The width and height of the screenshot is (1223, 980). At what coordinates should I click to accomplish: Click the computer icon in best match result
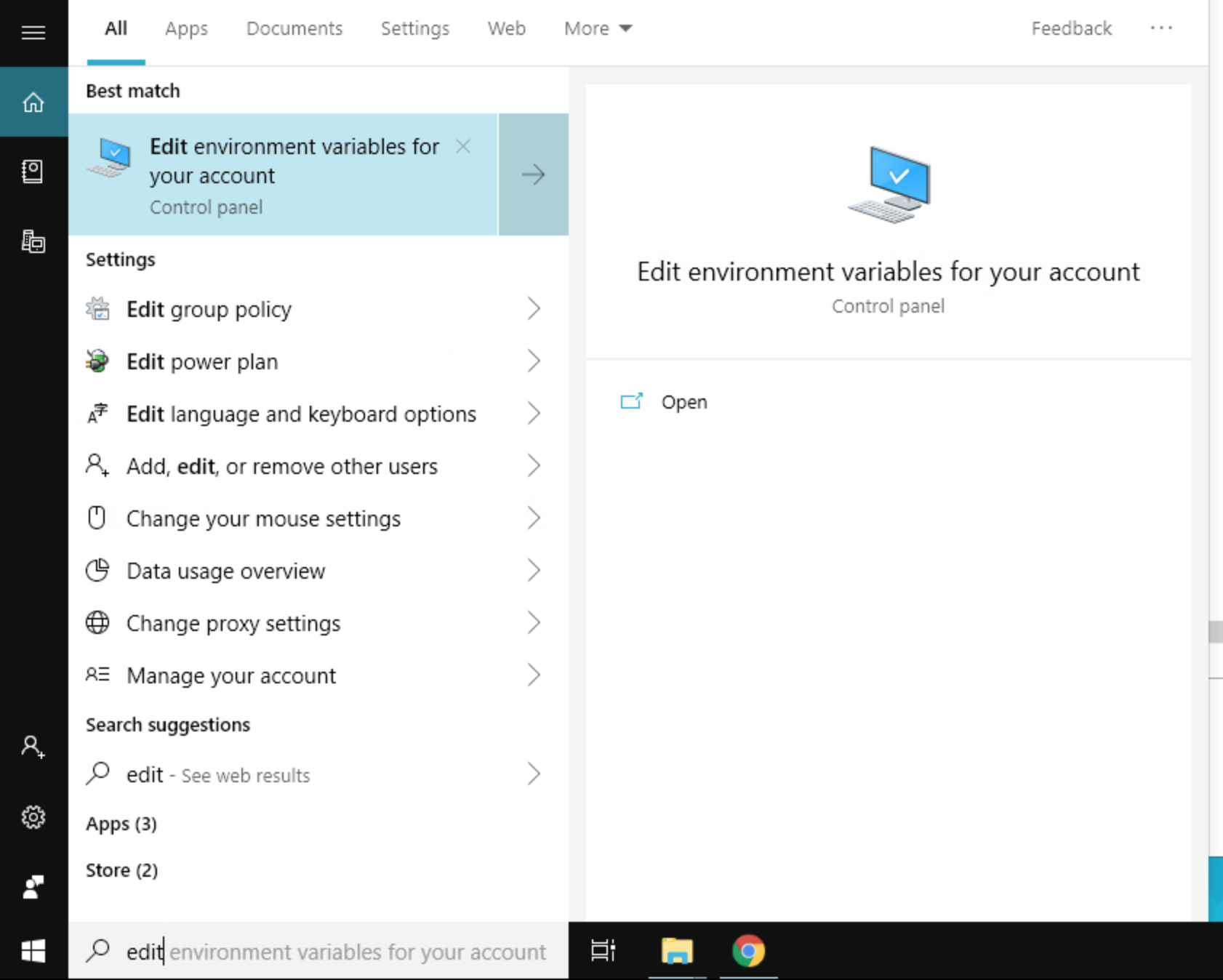[x=109, y=158]
